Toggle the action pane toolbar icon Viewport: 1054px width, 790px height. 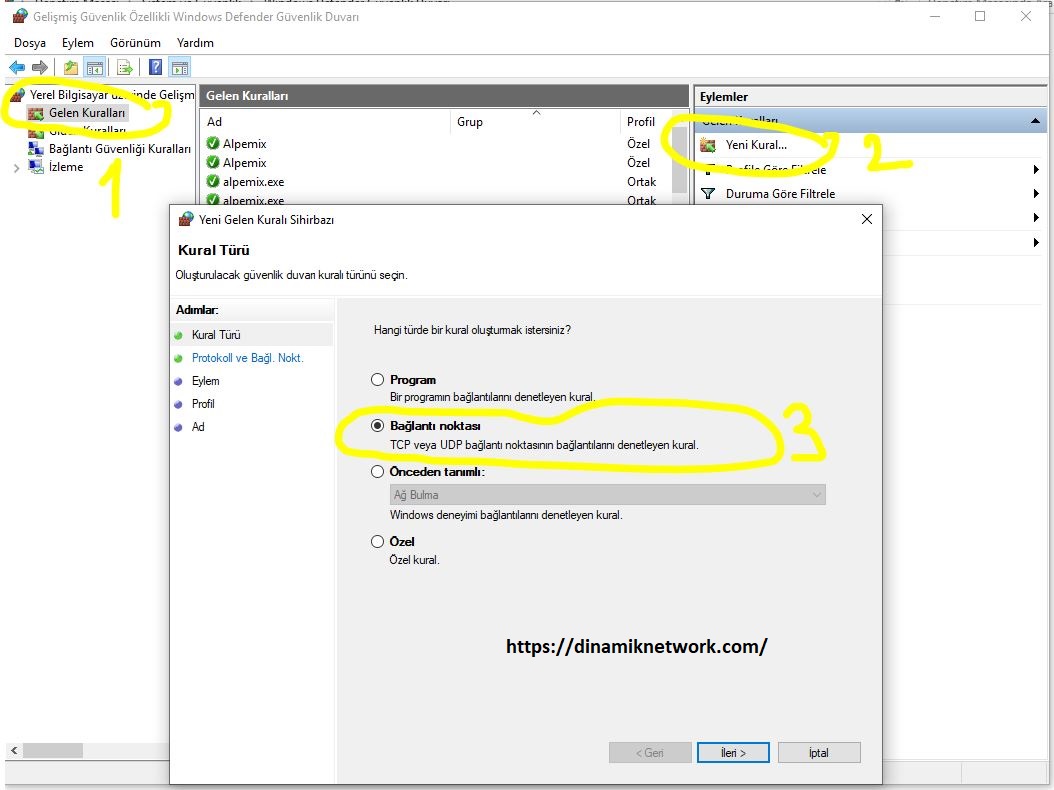pyautogui.click(x=178, y=67)
